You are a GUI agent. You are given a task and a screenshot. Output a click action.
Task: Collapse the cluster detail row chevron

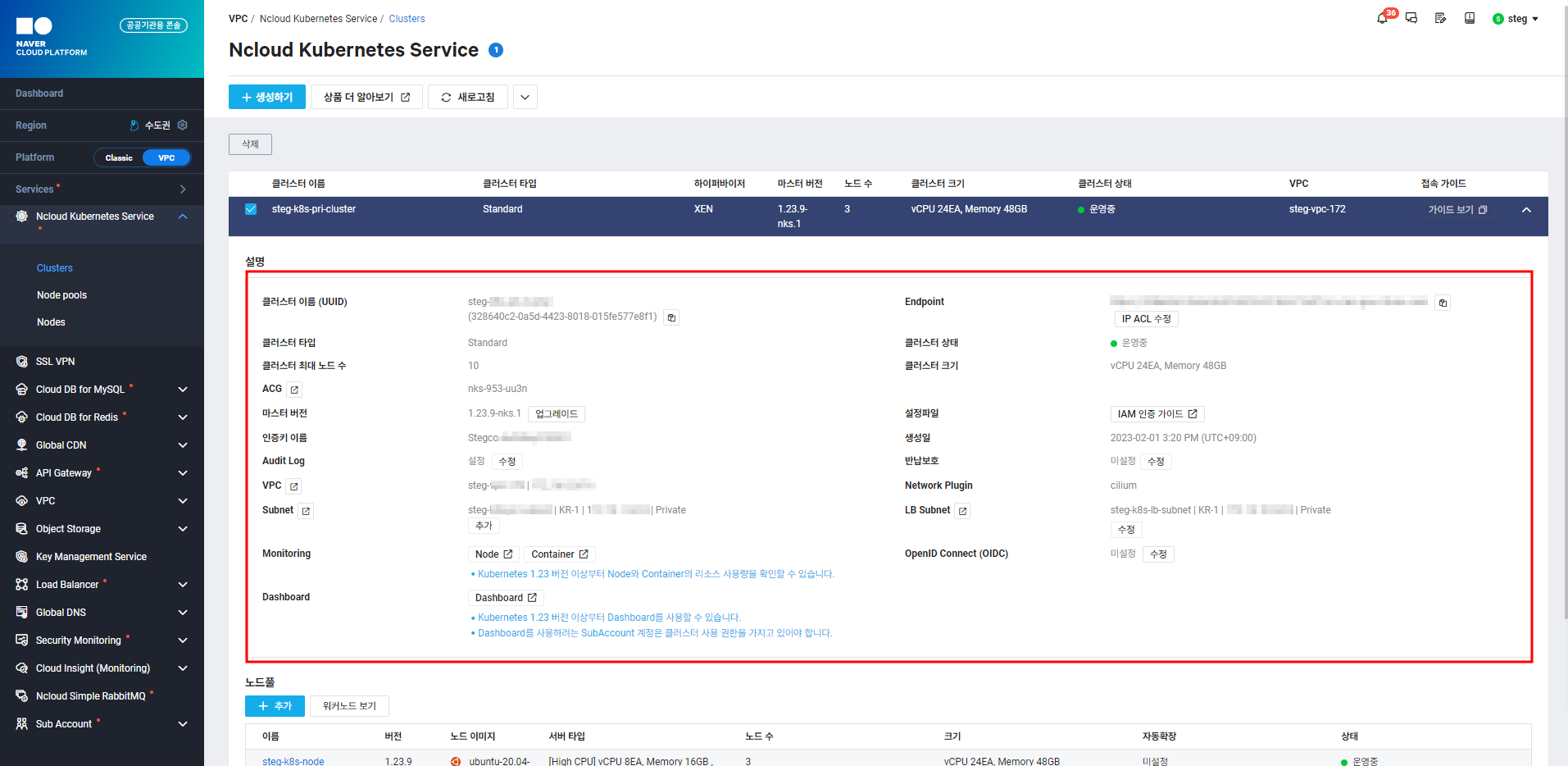pyautogui.click(x=1526, y=210)
